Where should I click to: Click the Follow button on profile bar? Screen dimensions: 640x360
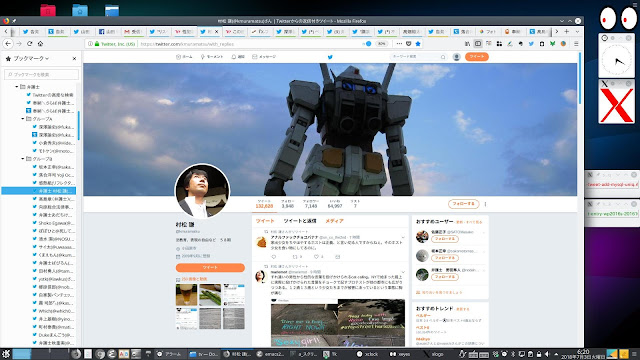tap(463, 204)
